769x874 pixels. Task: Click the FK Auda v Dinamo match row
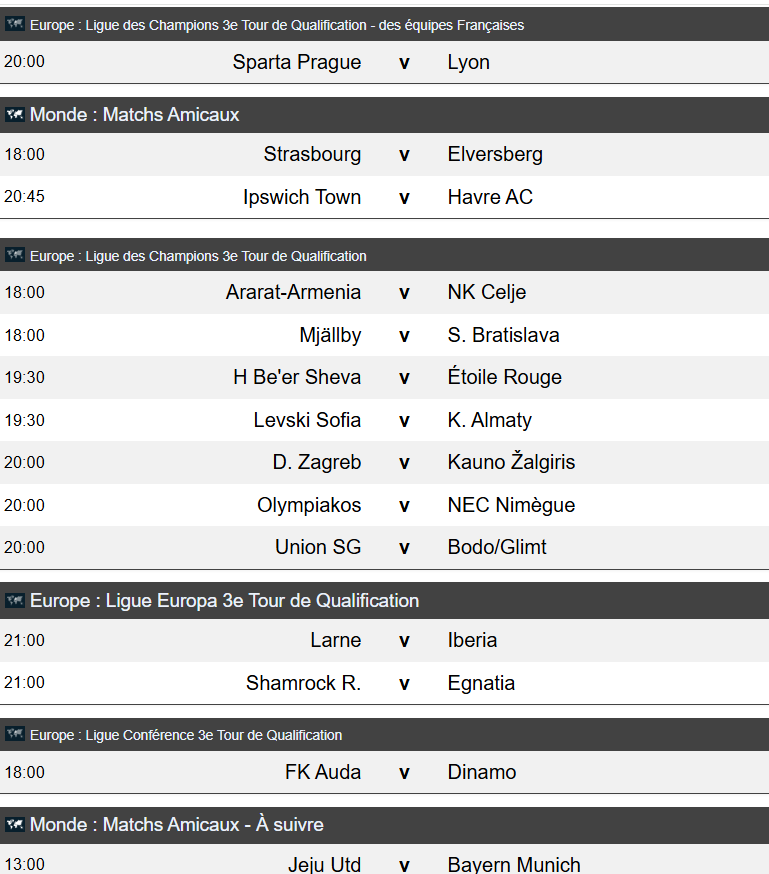click(384, 772)
